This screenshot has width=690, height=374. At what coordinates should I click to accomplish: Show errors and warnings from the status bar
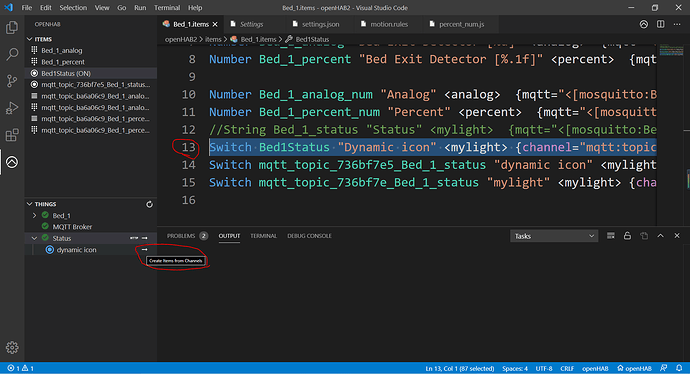coord(20,368)
